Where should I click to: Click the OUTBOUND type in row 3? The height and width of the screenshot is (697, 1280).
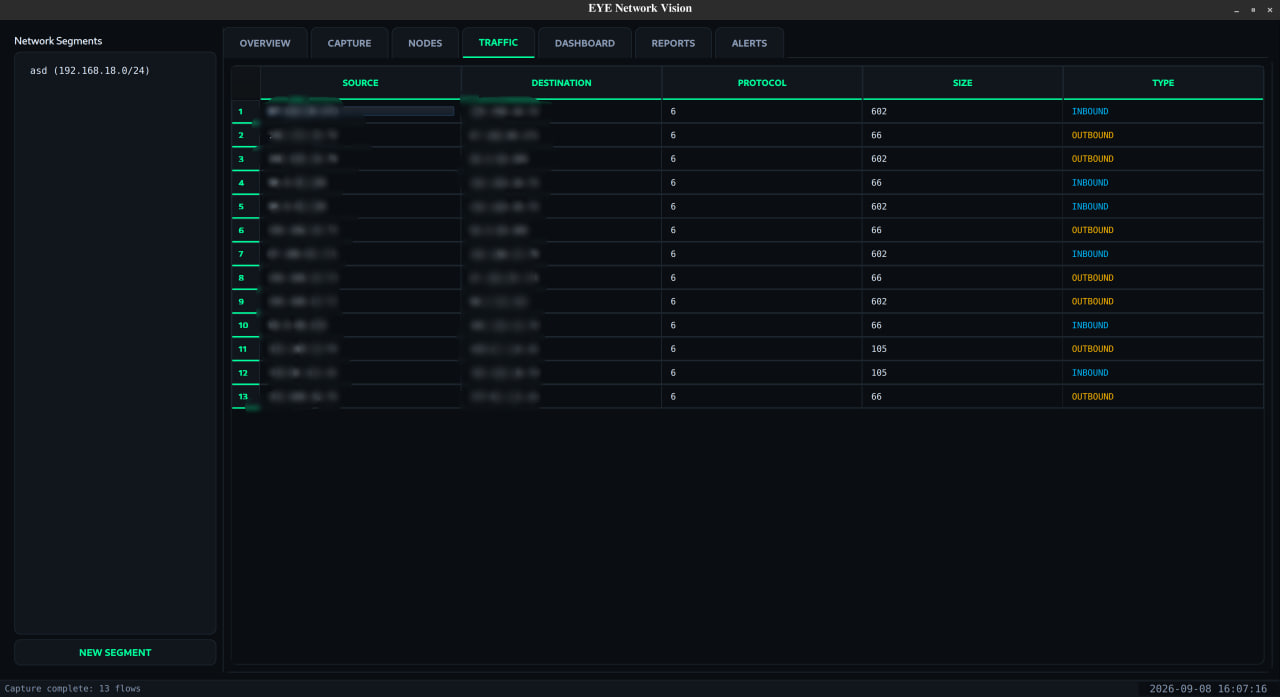(1092, 159)
